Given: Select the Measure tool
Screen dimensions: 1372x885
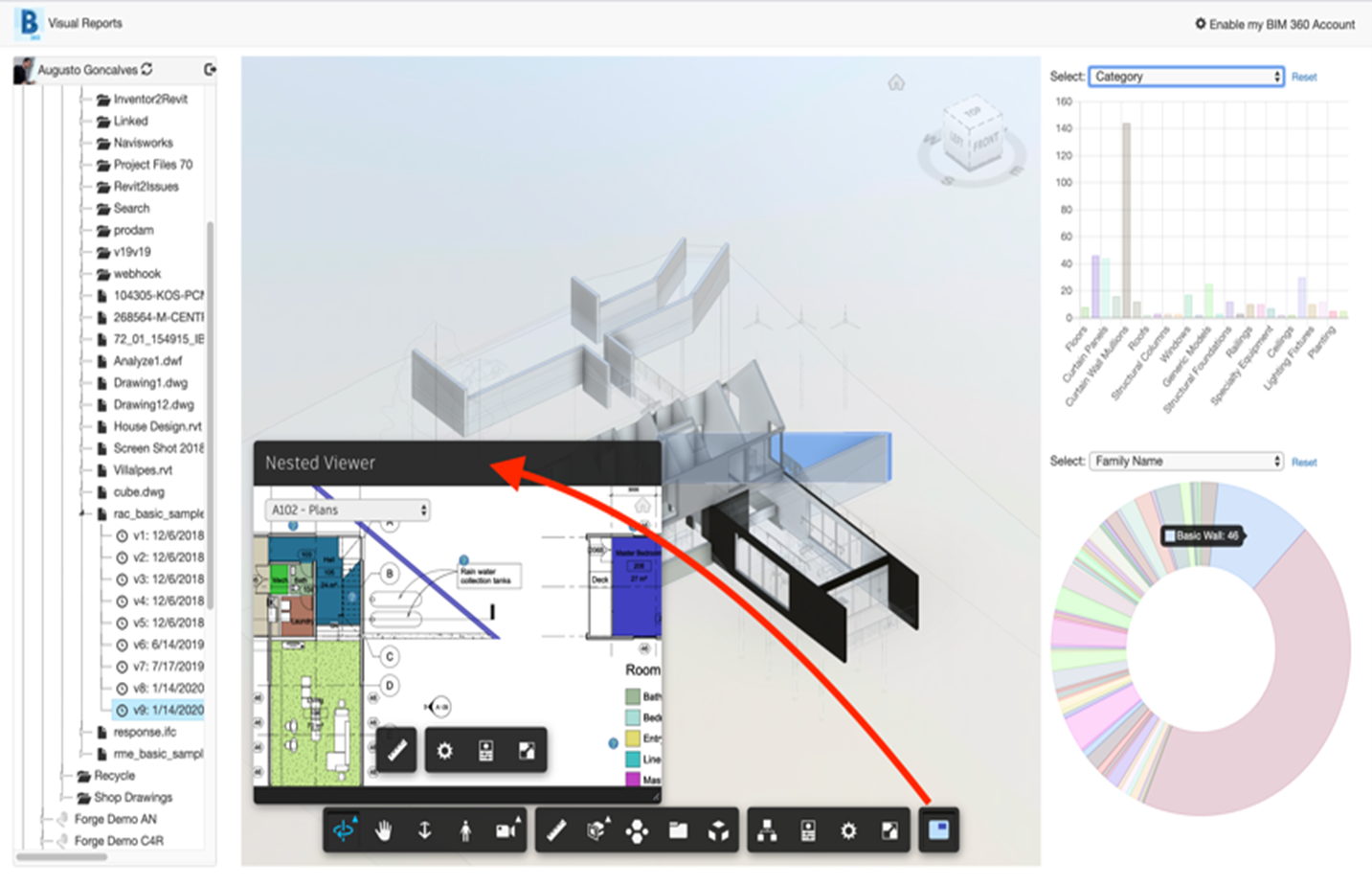Looking at the screenshot, I should pos(554,829).
